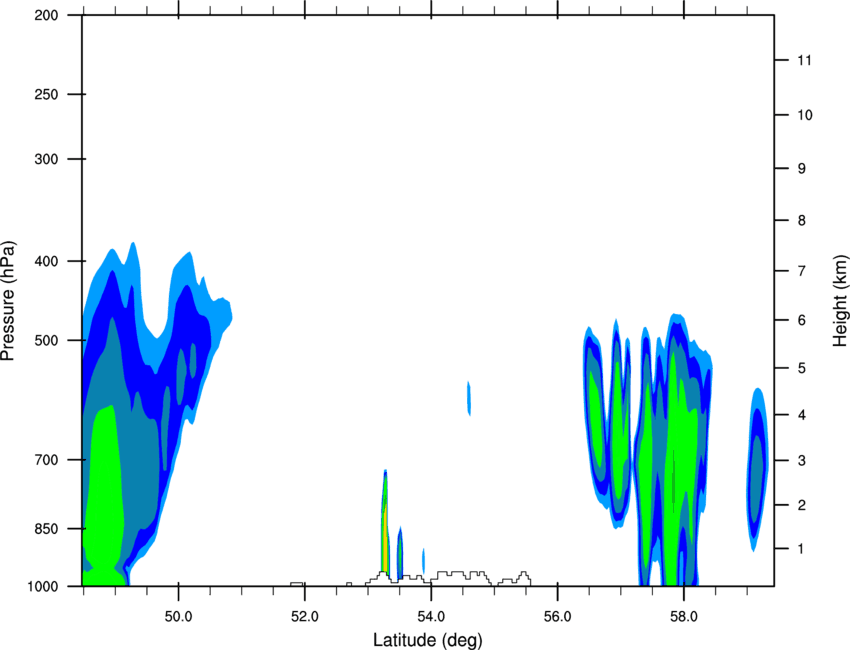Click the 5 km height label
Viewport: 850px width, 650px height.
[802, 368]
